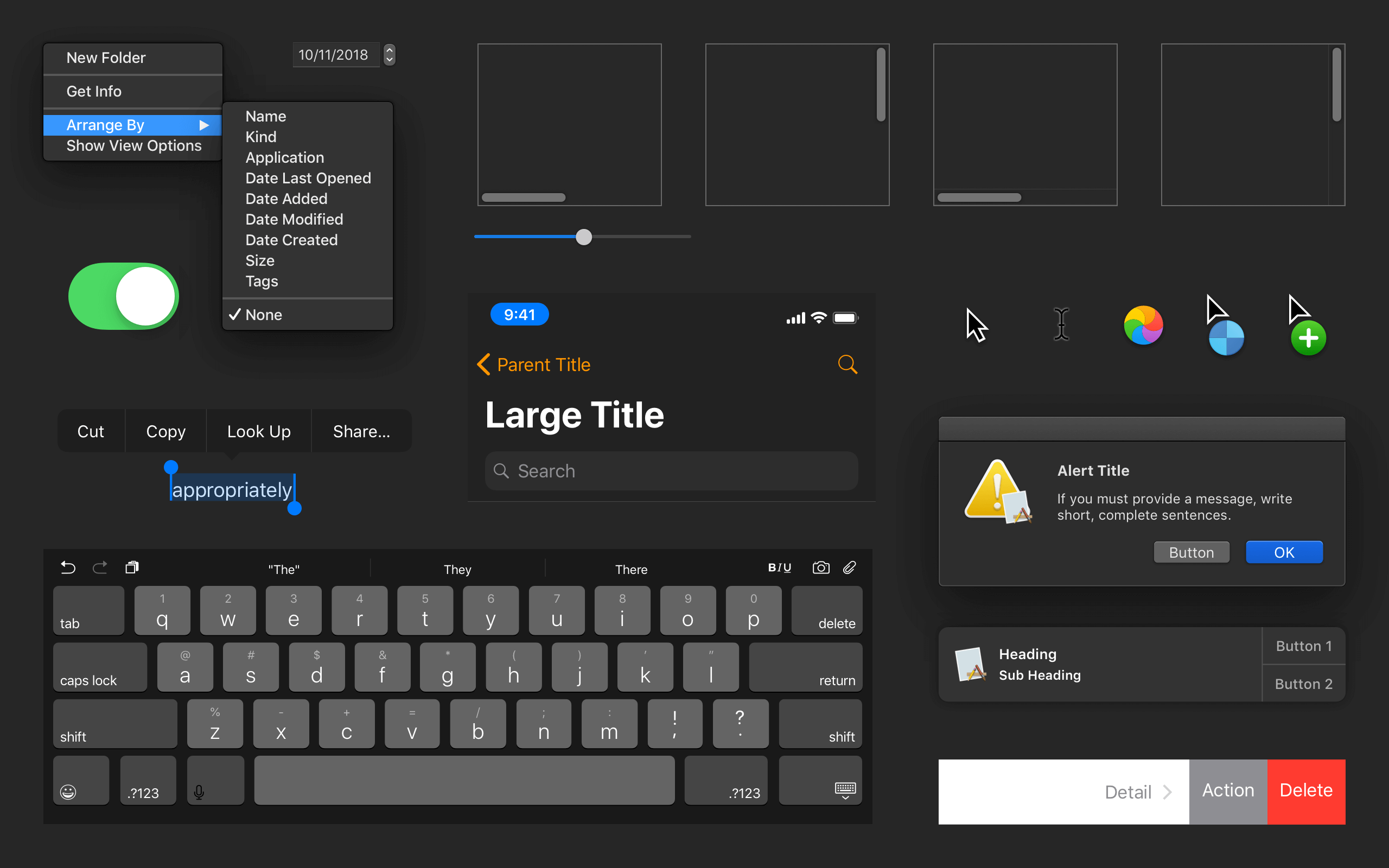Click the date field stepper arrows
1389x868 pixels.
[389, 55]
